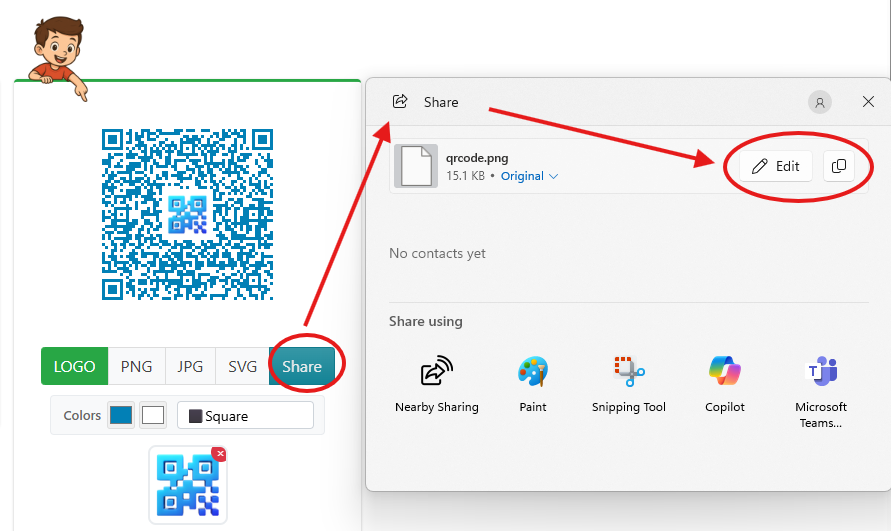
Task: Open the Square shape dropdown
Action: [245, 416]
